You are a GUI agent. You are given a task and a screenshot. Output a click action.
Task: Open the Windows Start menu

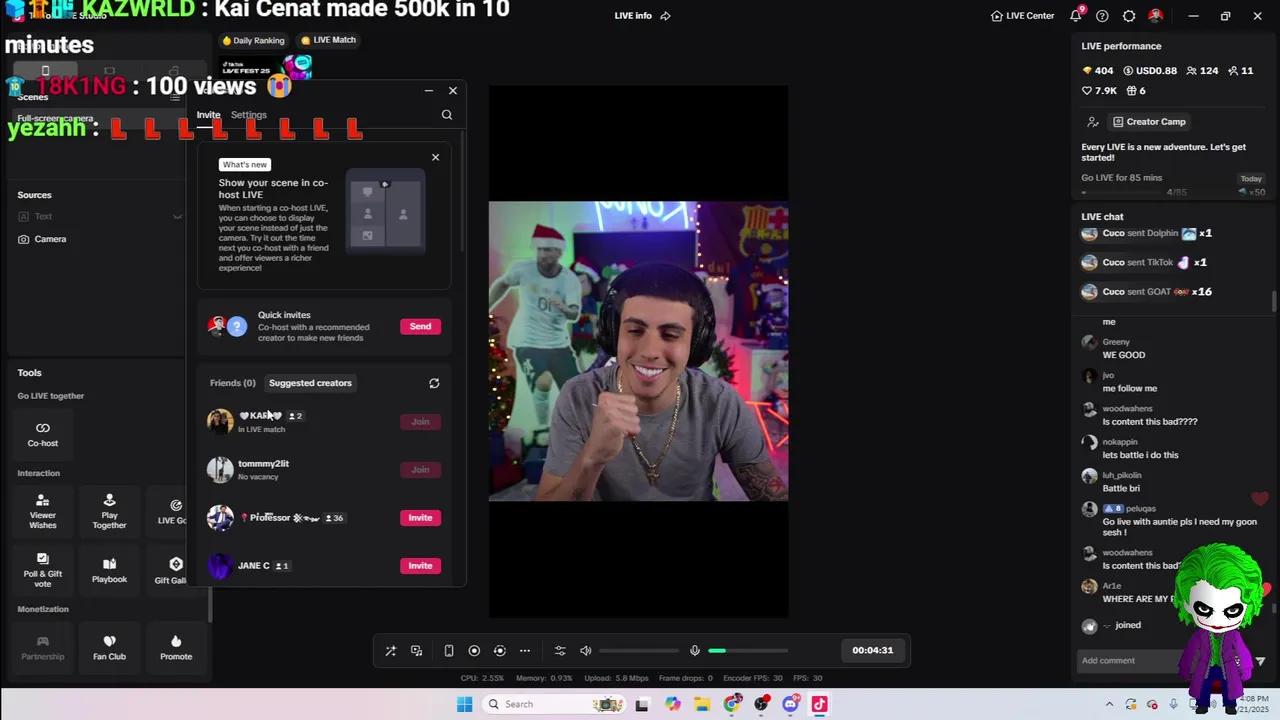coord(464,704)
